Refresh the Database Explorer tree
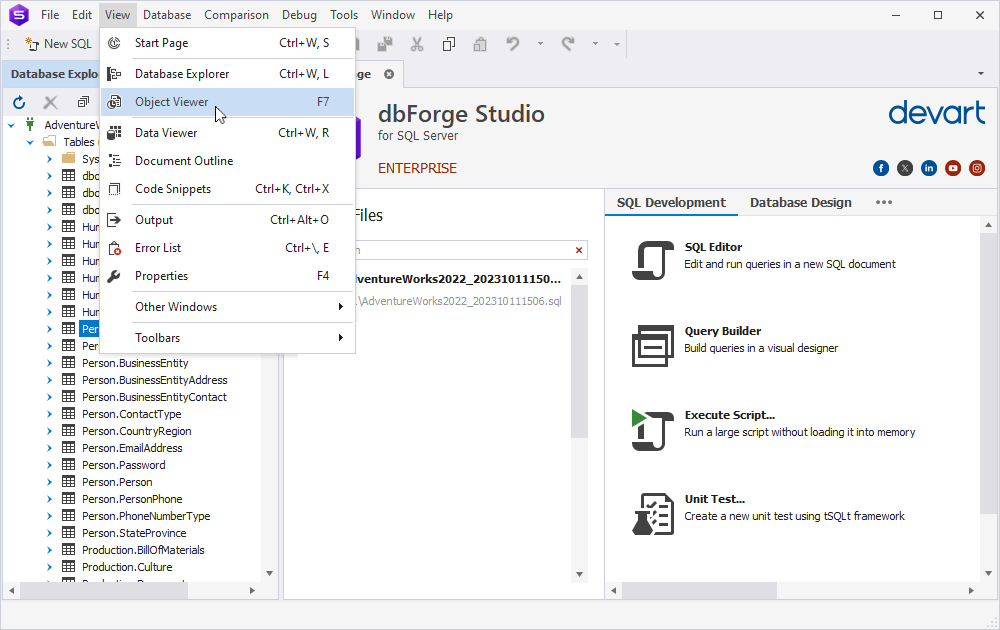Screen dimensions: 1000x630 coord(19,102)
